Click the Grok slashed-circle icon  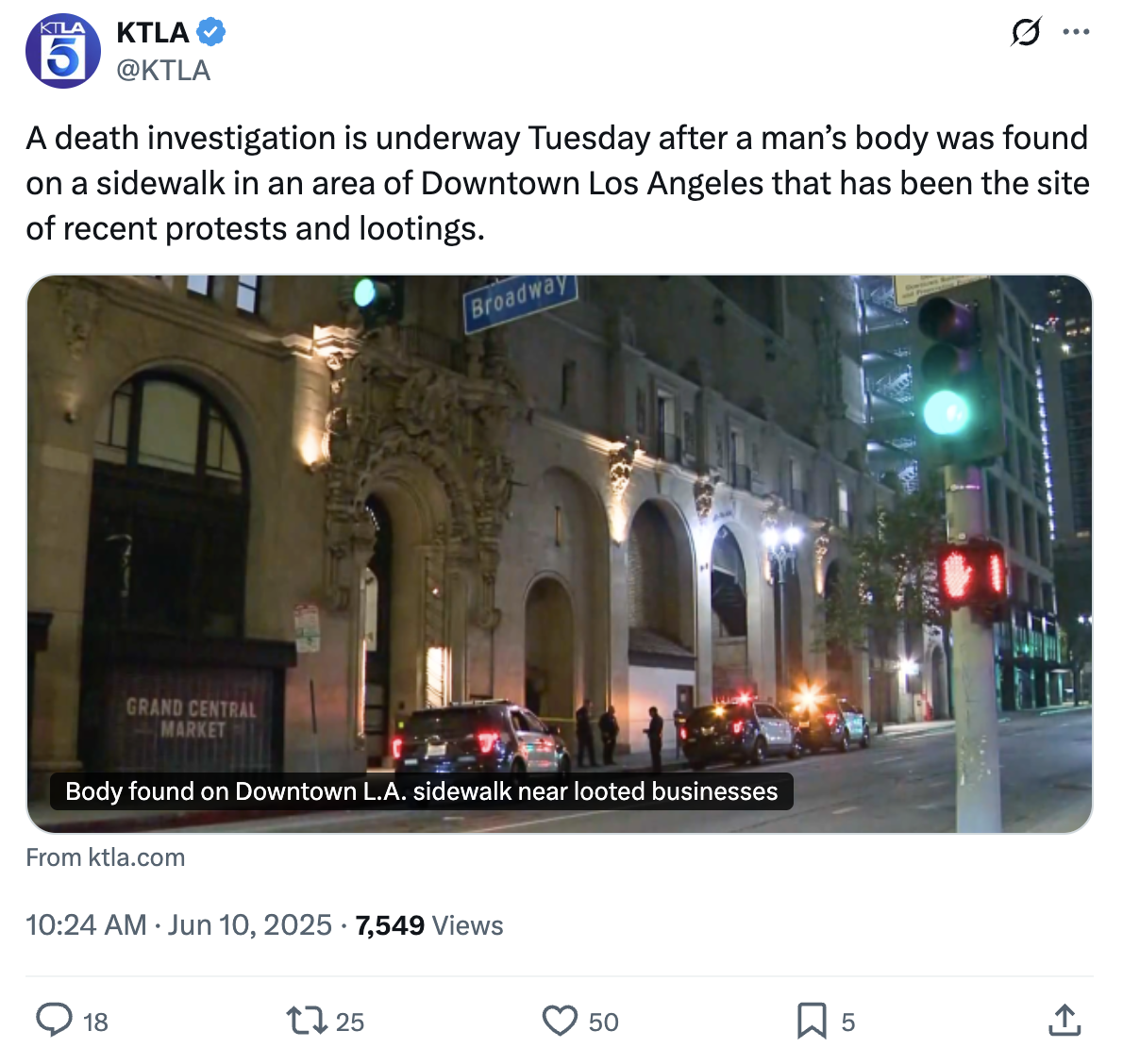click(1026, 32)
